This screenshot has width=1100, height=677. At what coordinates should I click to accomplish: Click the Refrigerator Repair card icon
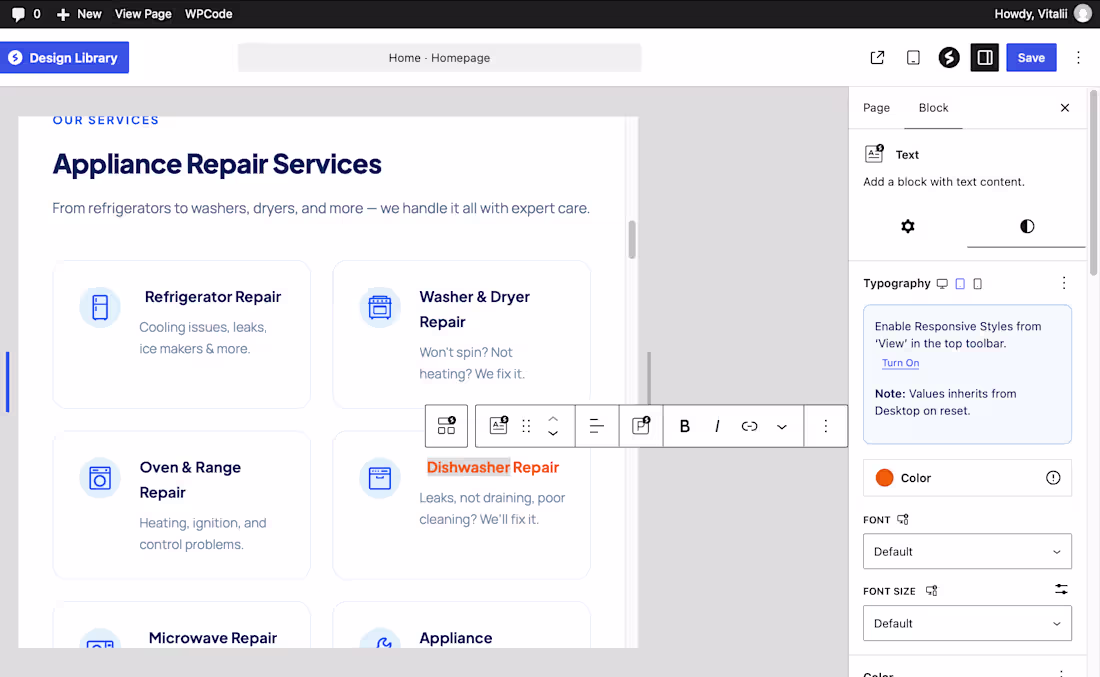click(x=100, y=307)
